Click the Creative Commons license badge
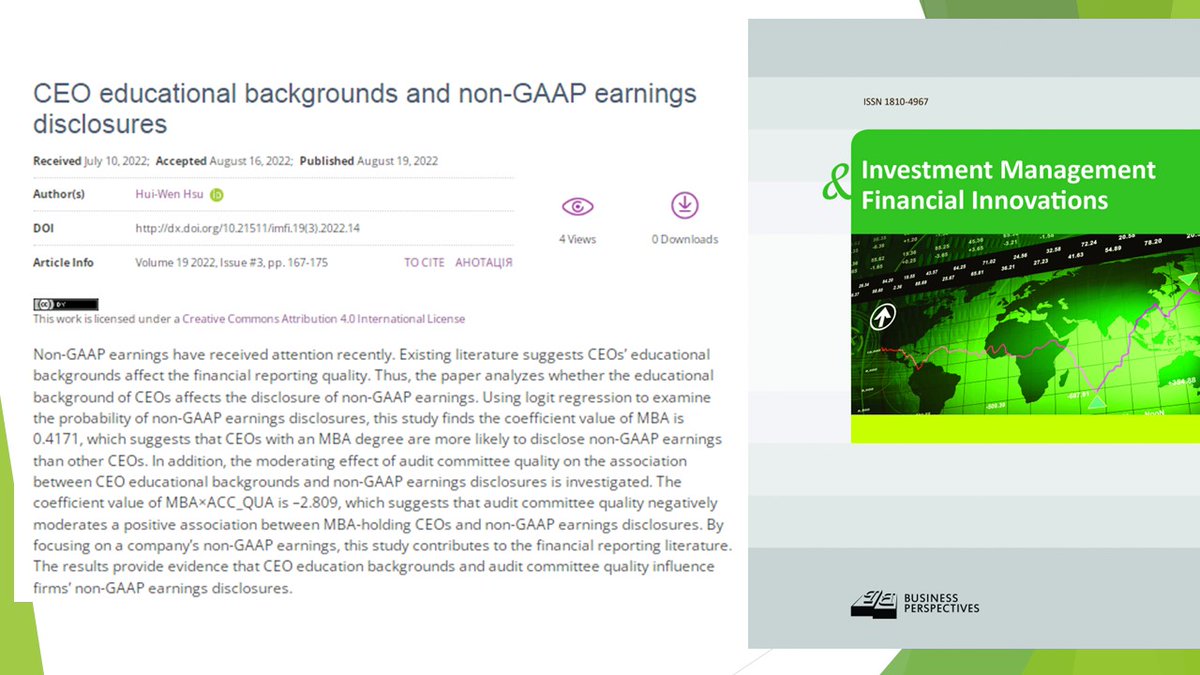This screenshot has height=675, width=1200. coord(66,304)
